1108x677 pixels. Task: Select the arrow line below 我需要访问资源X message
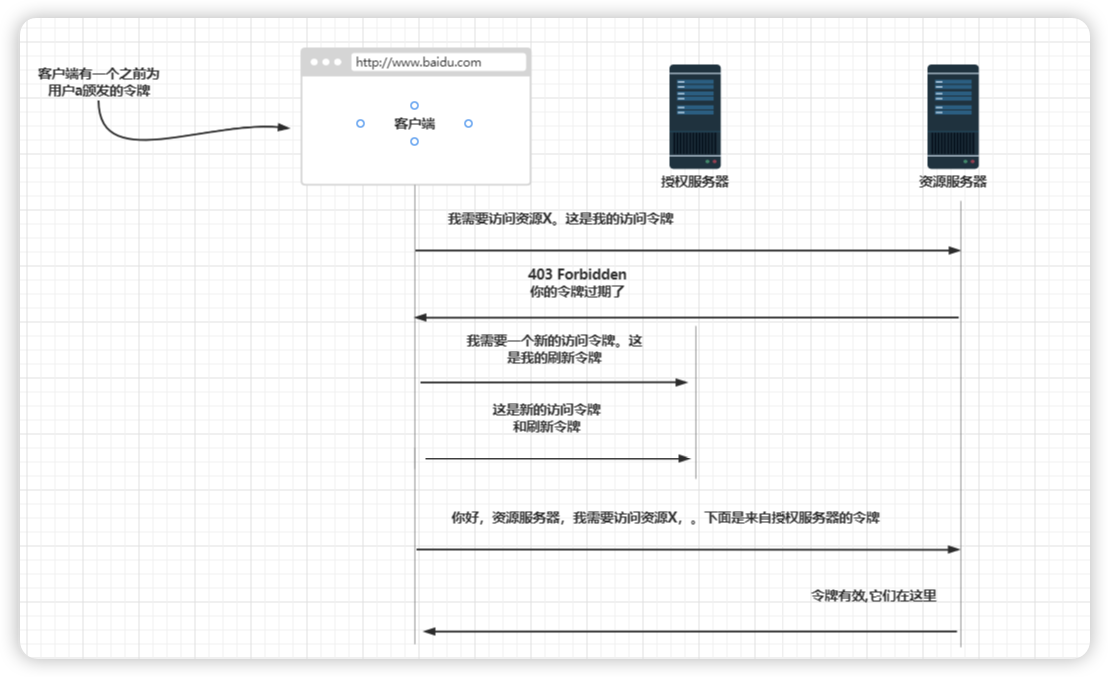pos(688,250)
